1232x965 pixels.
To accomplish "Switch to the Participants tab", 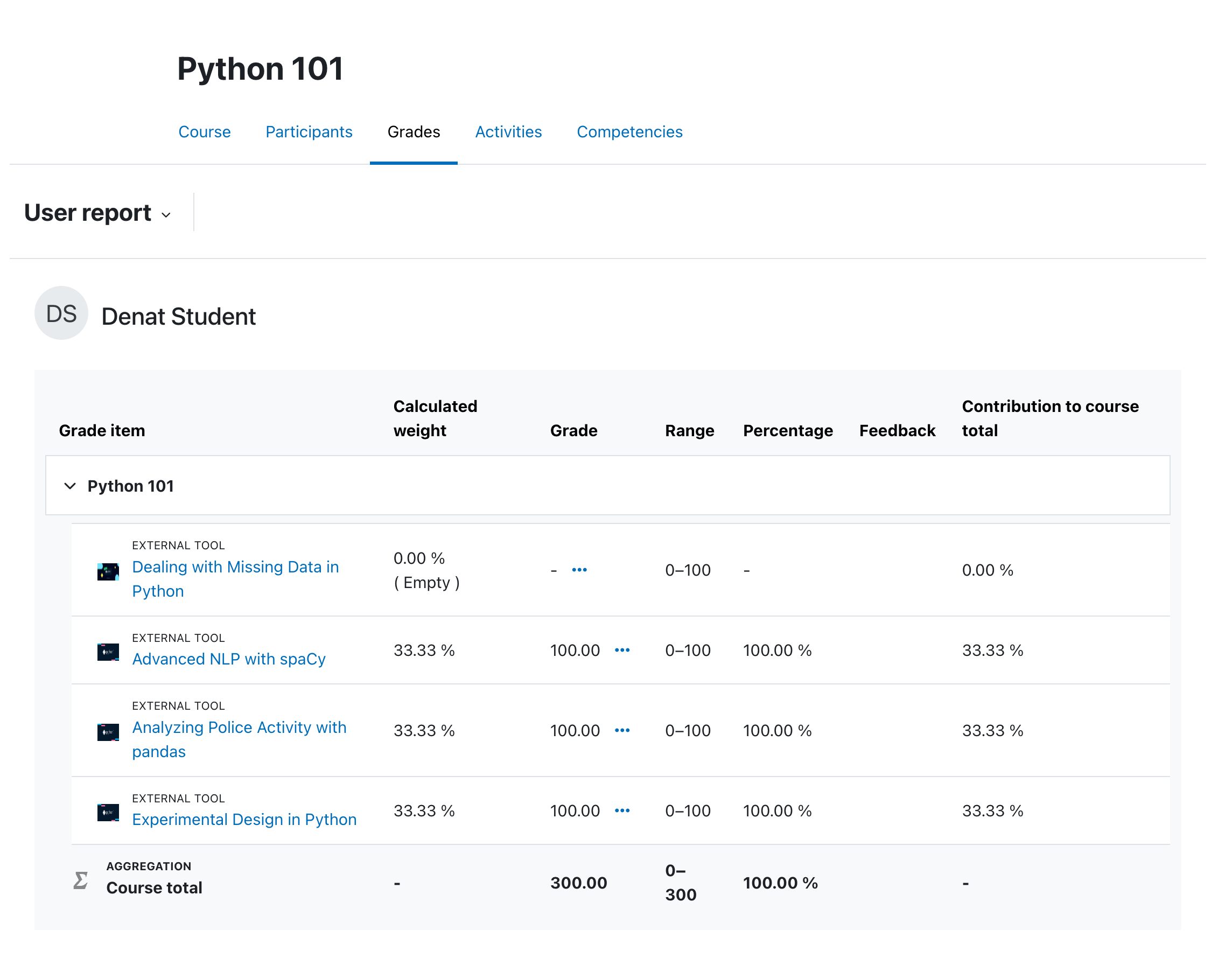I will pyautogui.click(x=309, y=131).
